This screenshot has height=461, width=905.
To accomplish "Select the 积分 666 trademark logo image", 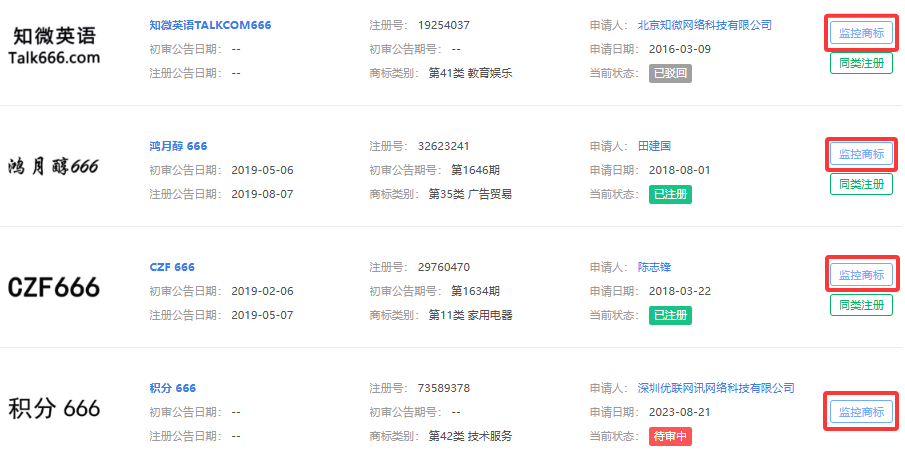I will [54, 409].
